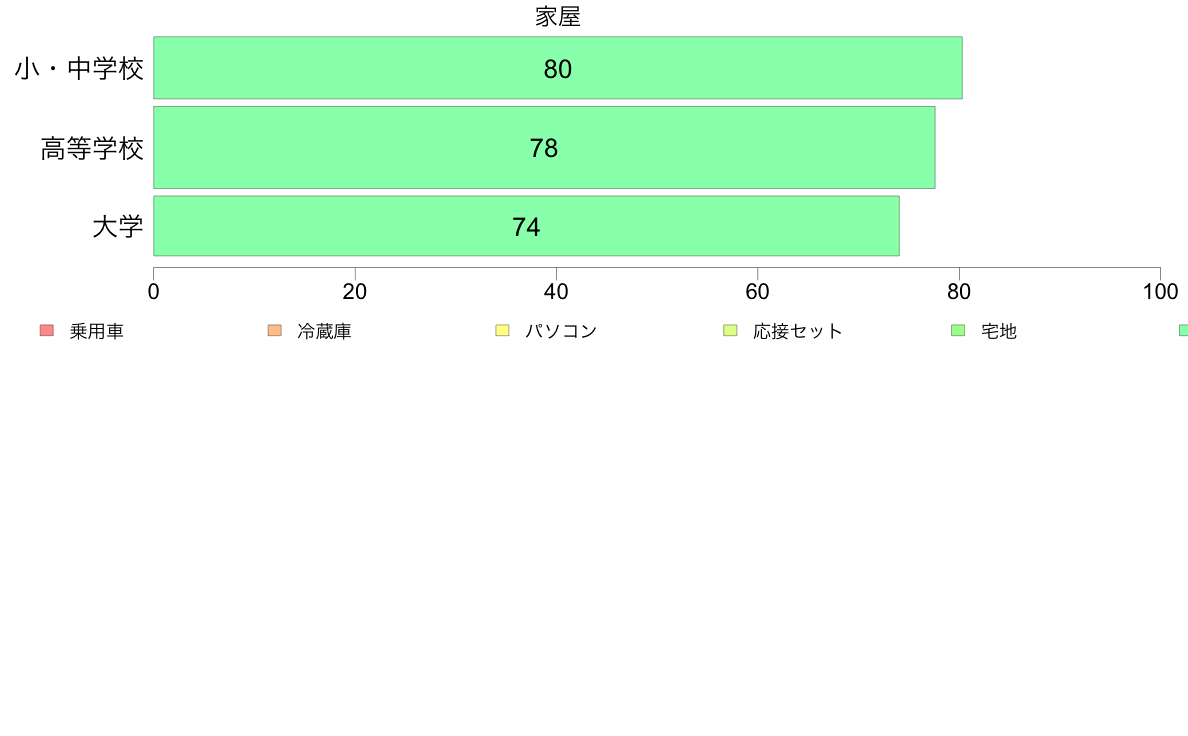Viewport: 1188px width, 736px height.
Task: Select the 宅地 legend label
Action: click(x=999, y=331)
